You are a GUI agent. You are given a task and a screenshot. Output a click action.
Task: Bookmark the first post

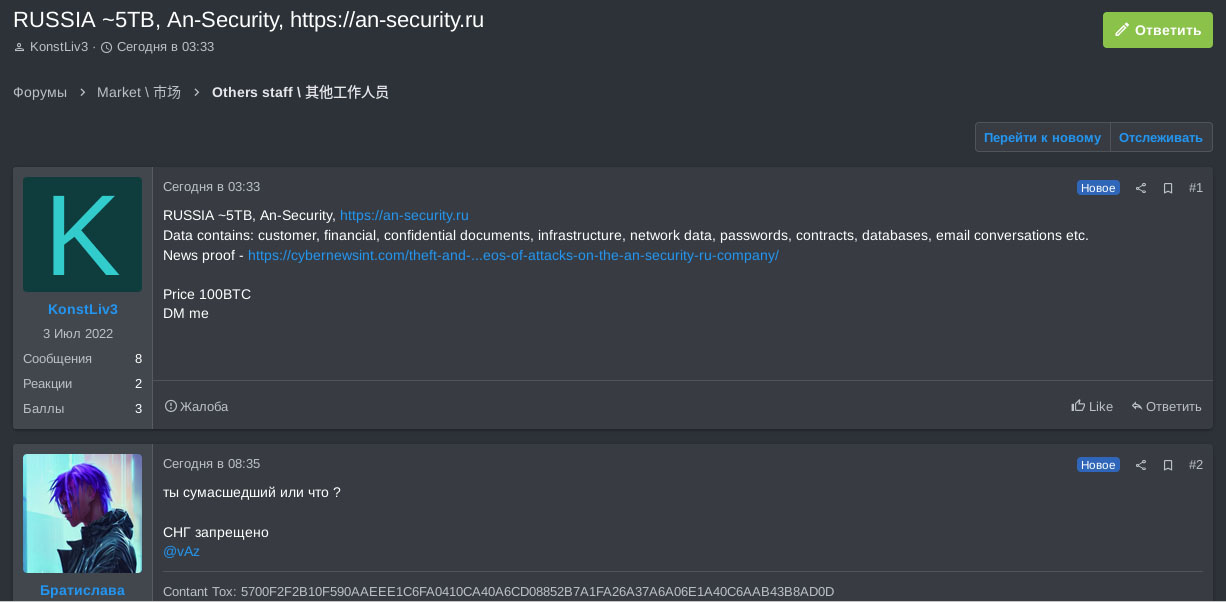1168,188
